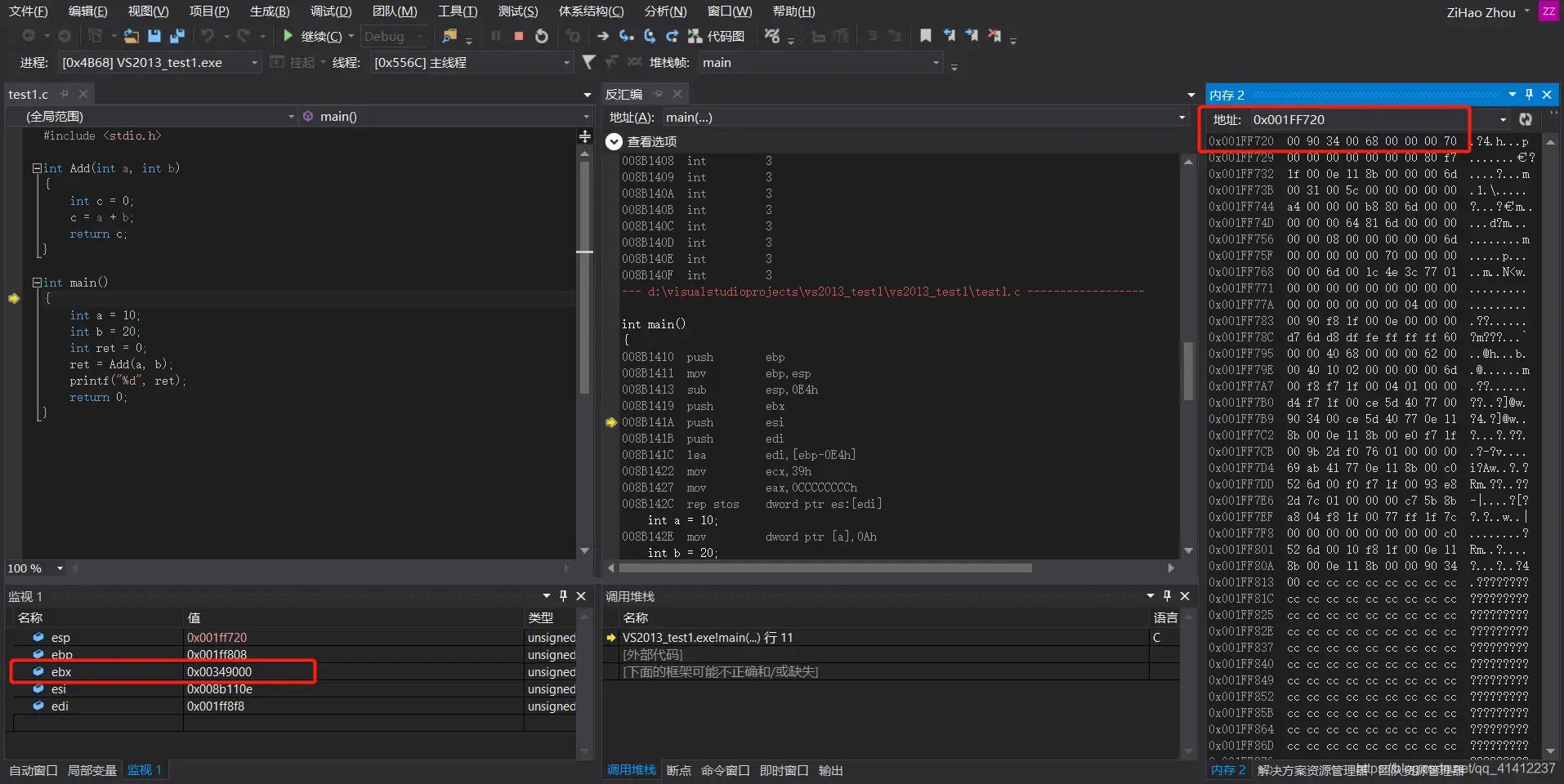Image resolution: width=1564 pixels, height=784 pixels.
Task: Click the disassembly horizontal scrollbar thumb
Action: (825, 568)
